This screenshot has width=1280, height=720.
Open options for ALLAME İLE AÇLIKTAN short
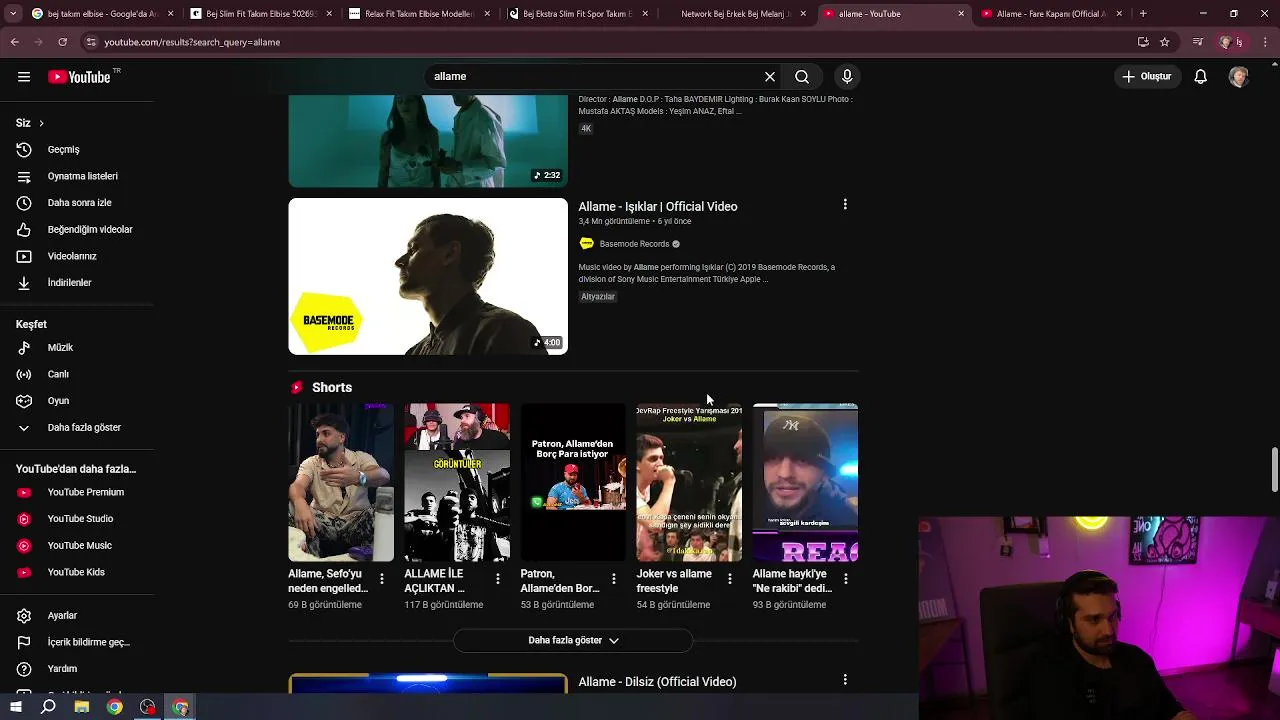tap(498, 579)
